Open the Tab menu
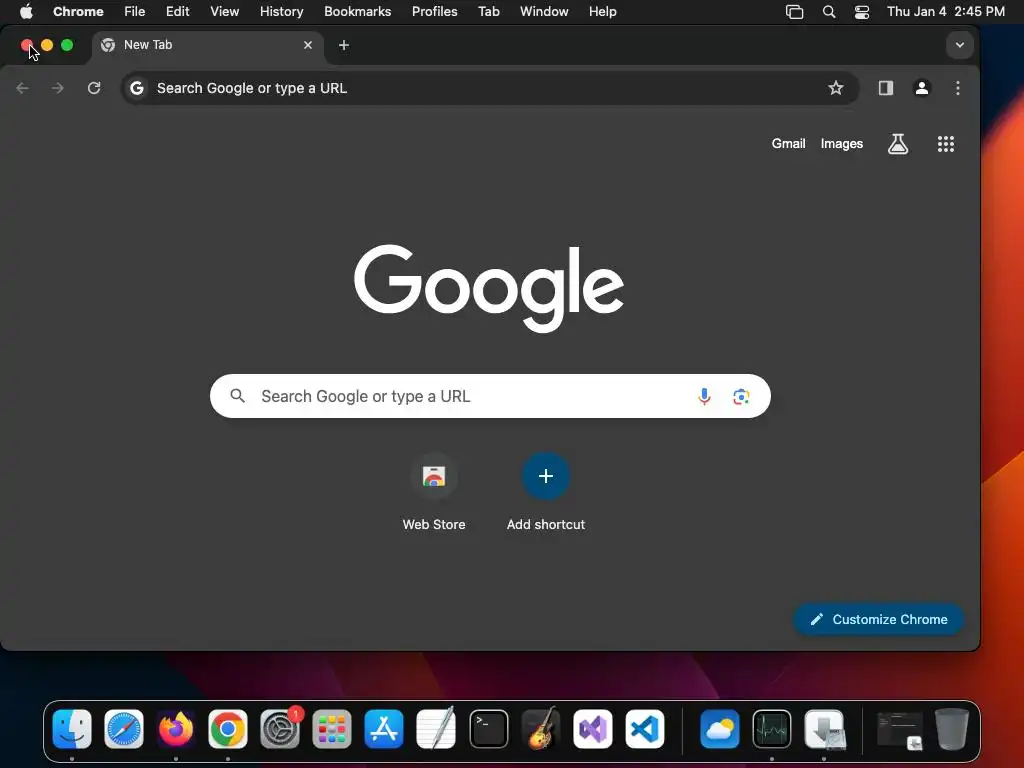 point(488,12)
